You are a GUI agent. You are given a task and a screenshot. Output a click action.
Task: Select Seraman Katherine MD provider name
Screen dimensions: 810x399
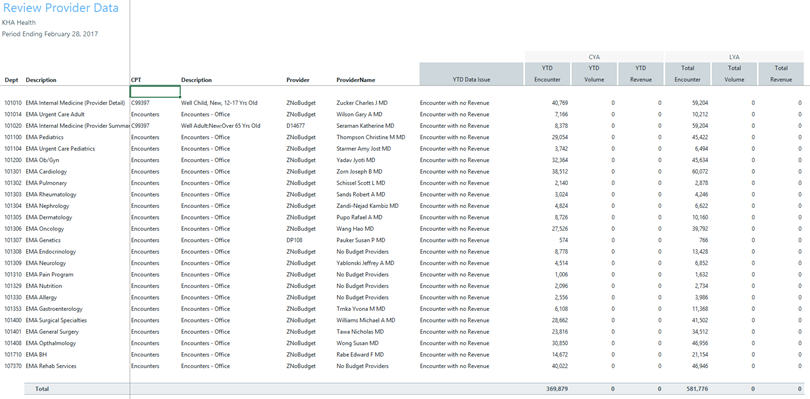pos(365,126)
